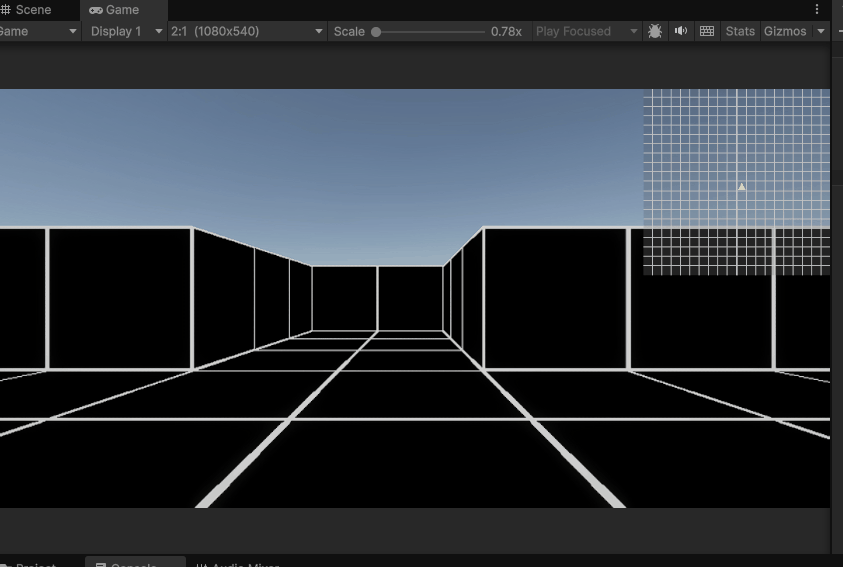Toggle Gizmos visibility
This screenshot has height=567, width=843.
[x=785, y=31]
